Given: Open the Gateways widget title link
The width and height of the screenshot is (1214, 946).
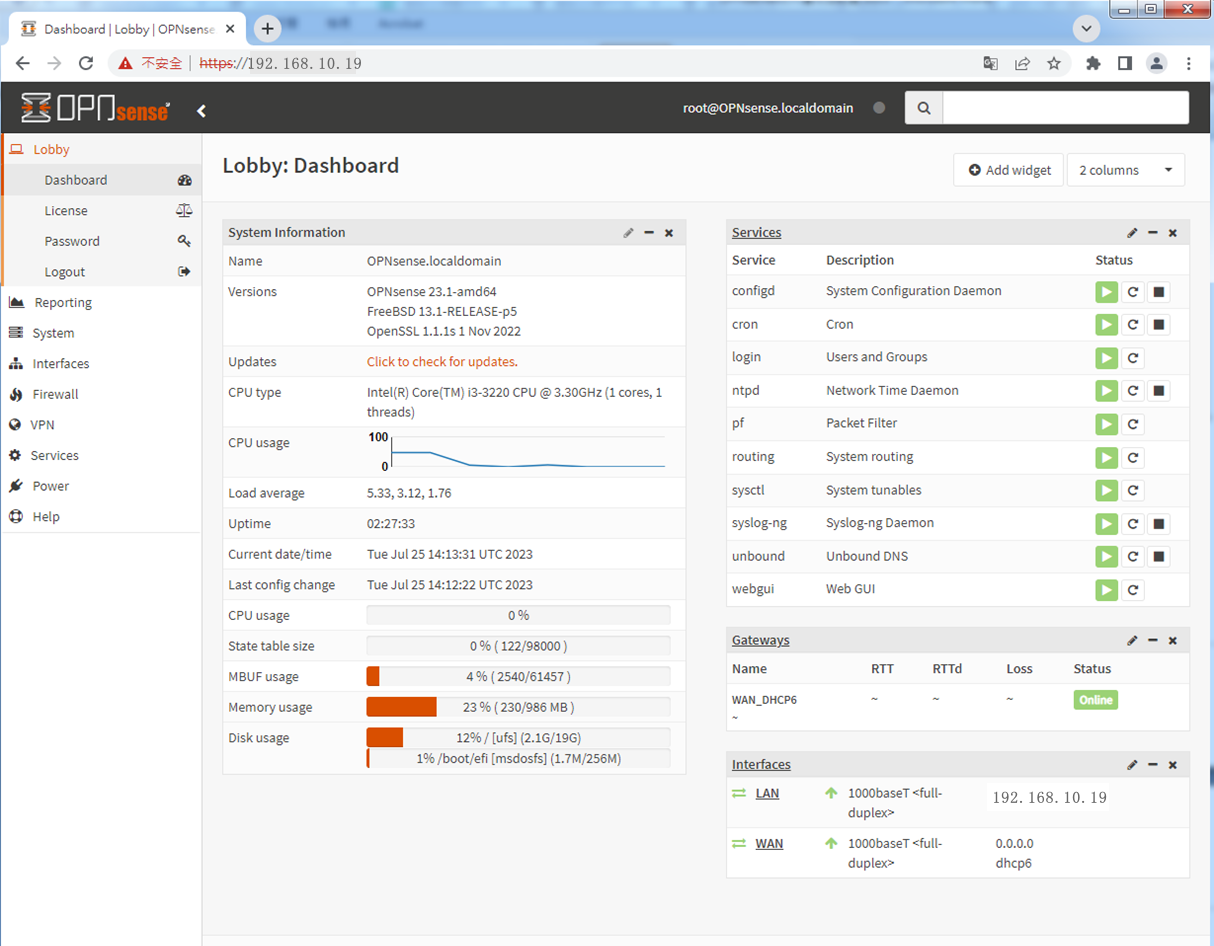Looking at the screenshot, I should (760, 641).
